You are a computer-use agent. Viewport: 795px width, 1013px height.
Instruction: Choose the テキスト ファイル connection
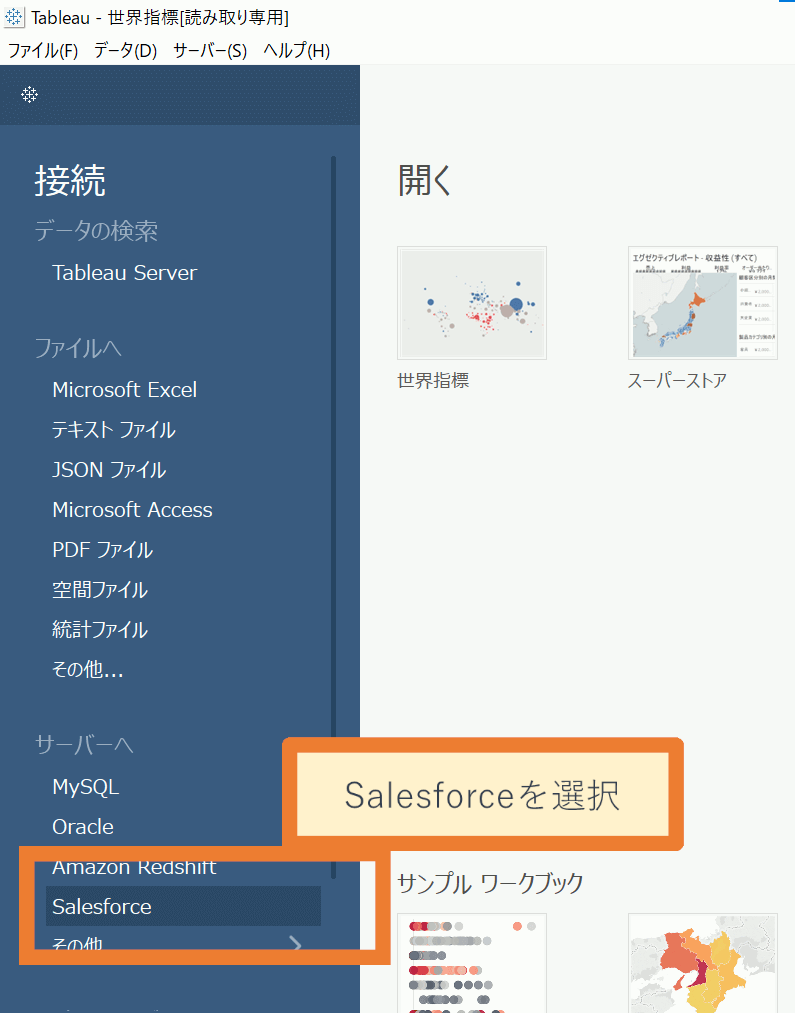114,430
